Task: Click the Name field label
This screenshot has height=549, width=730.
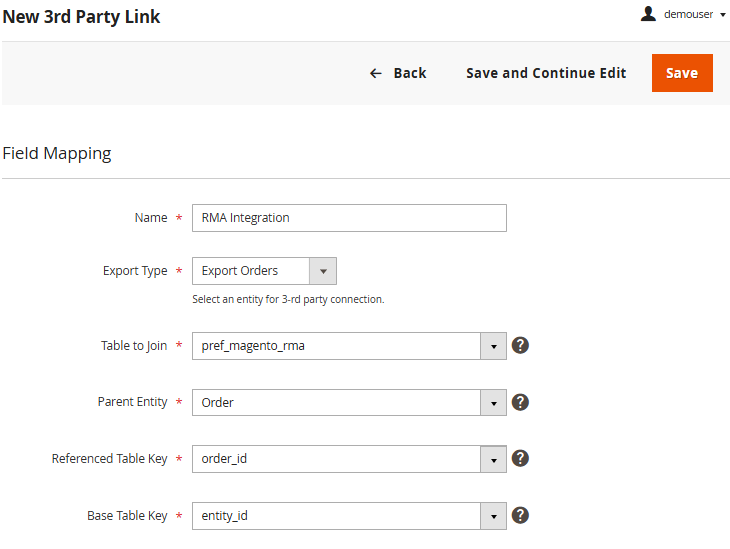Action: pyautogui.click(x=151, y=218)
